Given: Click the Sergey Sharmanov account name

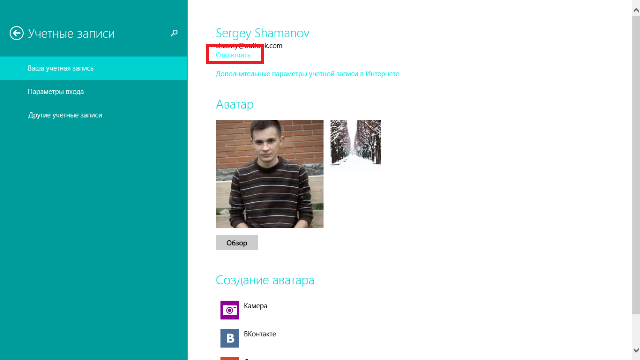Looking at the screenshot, I should 262,33.
